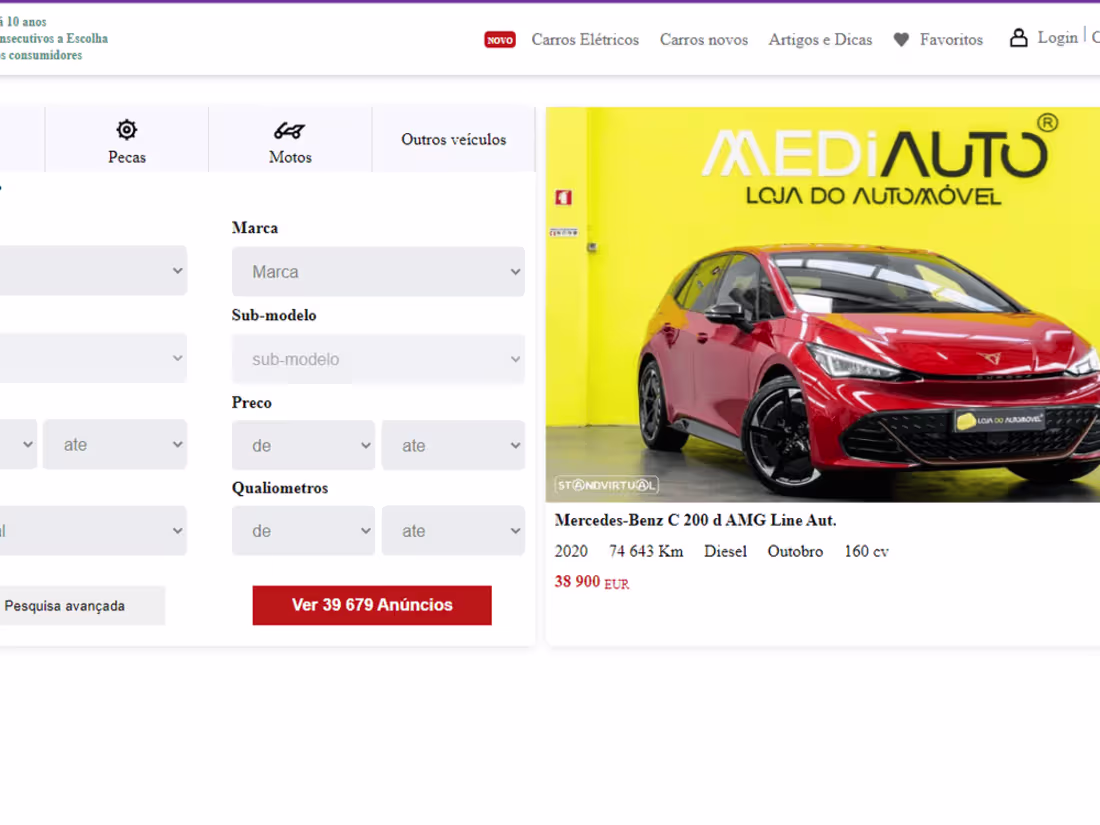Open Artigos e Dicas page
1100x825 pixels.
(x=820, y=40)
